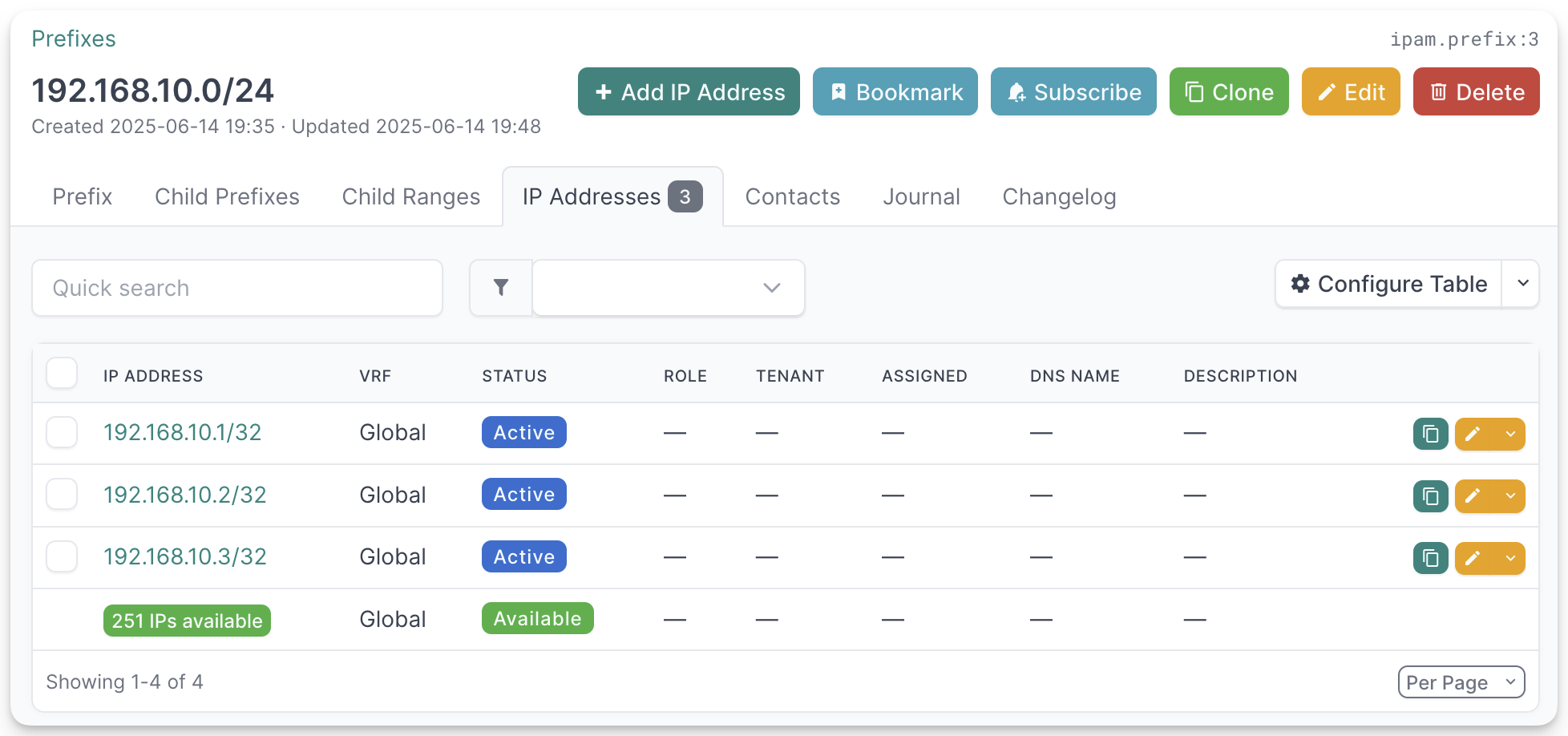This screenshot has height=736, width=1568.
Task: Focus the Quick search field
Action: pyautogui.click(x=236, y=288)
